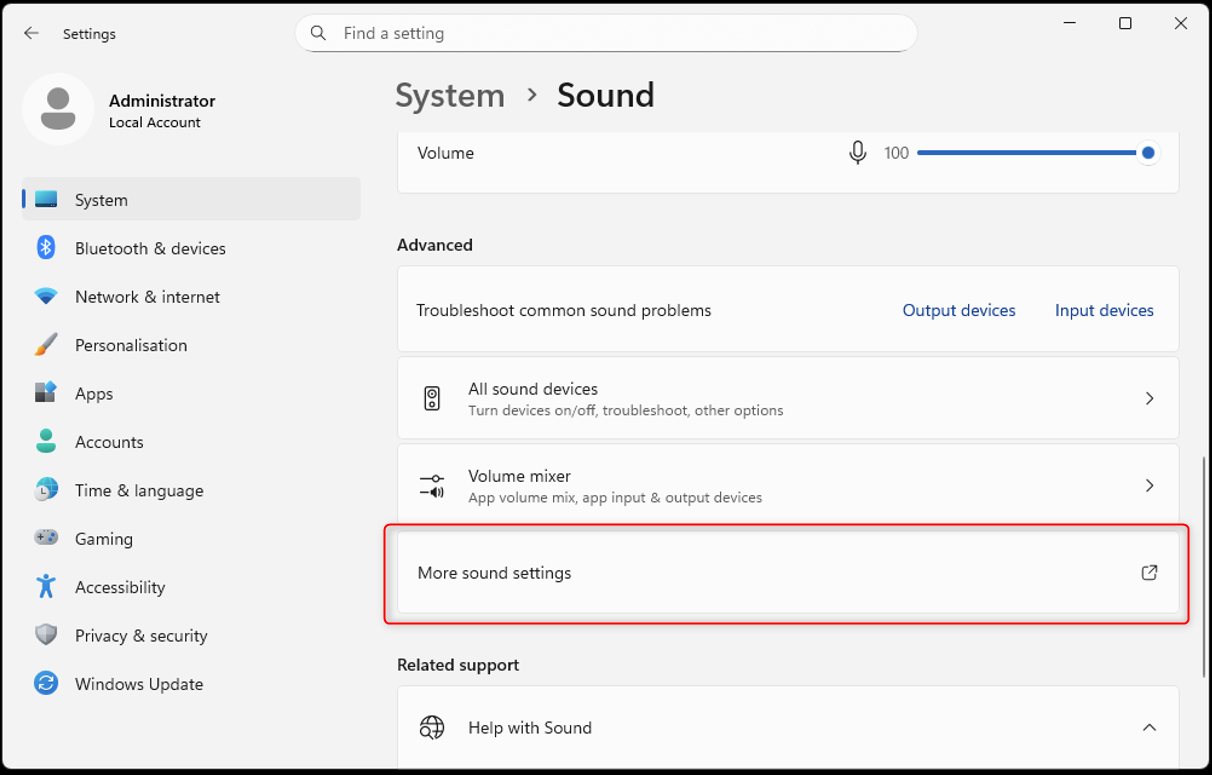Click the Apps icon in sidebar
The width and height of the screenshot is (1212, 775).
46,393
